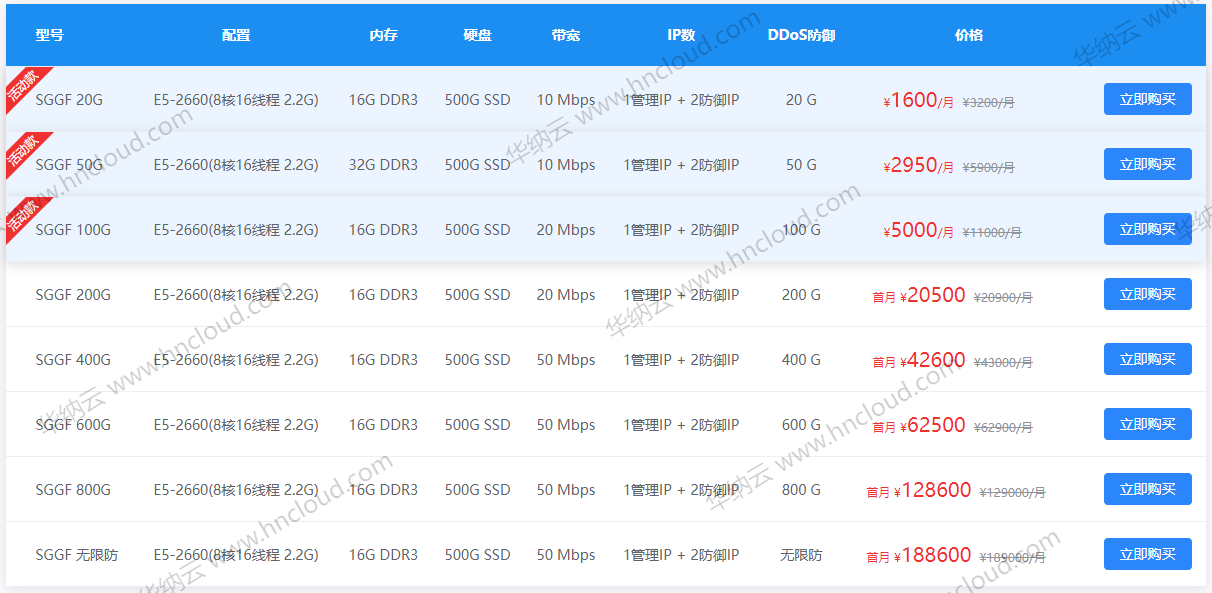Viewport: 1212px width, 593px height.
Task: Click the 20 Mbps bandwidth for SGGF 200G
Action: tap(566, 295)
